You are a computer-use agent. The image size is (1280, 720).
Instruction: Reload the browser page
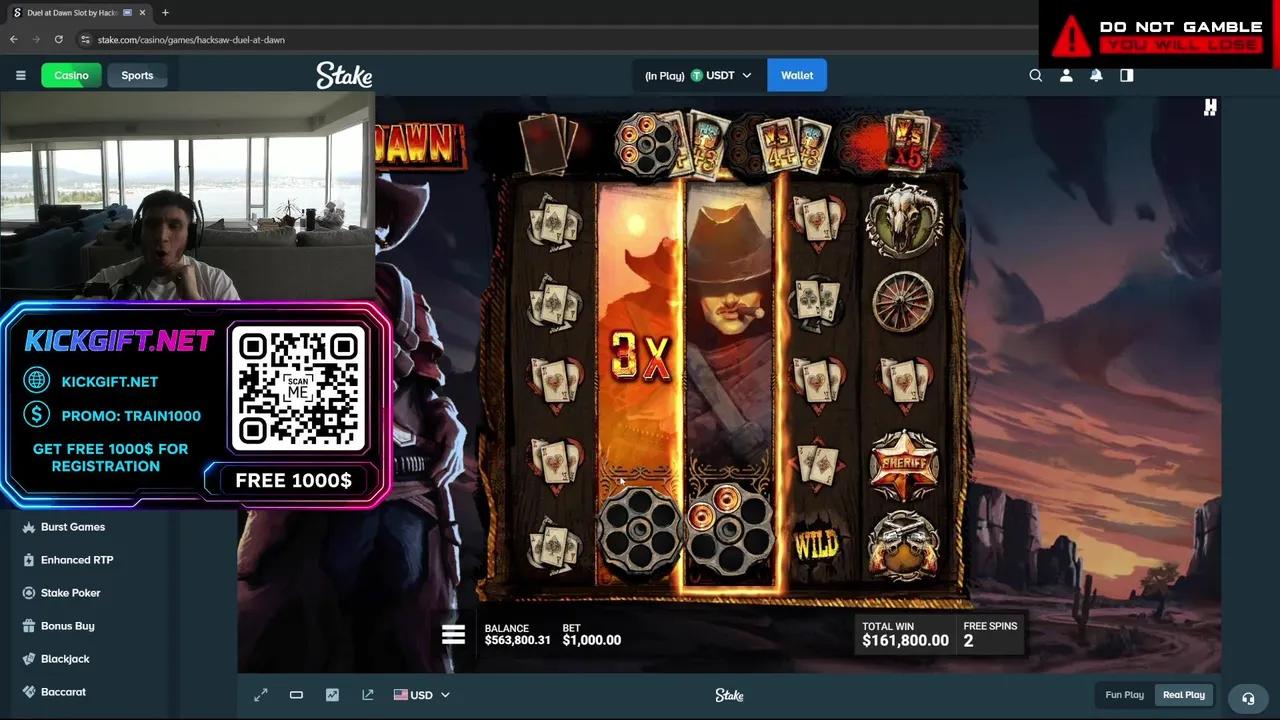pyautogui.click(x=59, y=39)
